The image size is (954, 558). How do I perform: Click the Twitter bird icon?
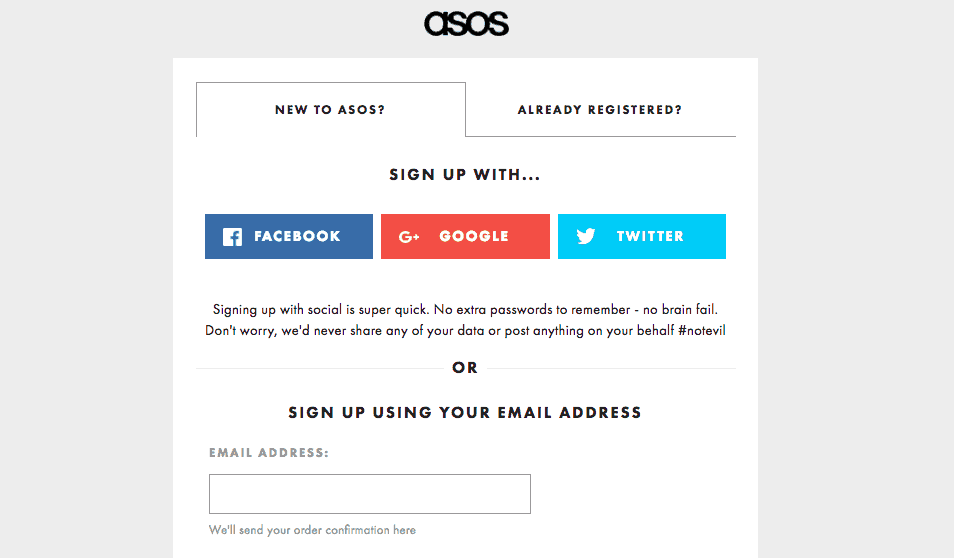586,236
